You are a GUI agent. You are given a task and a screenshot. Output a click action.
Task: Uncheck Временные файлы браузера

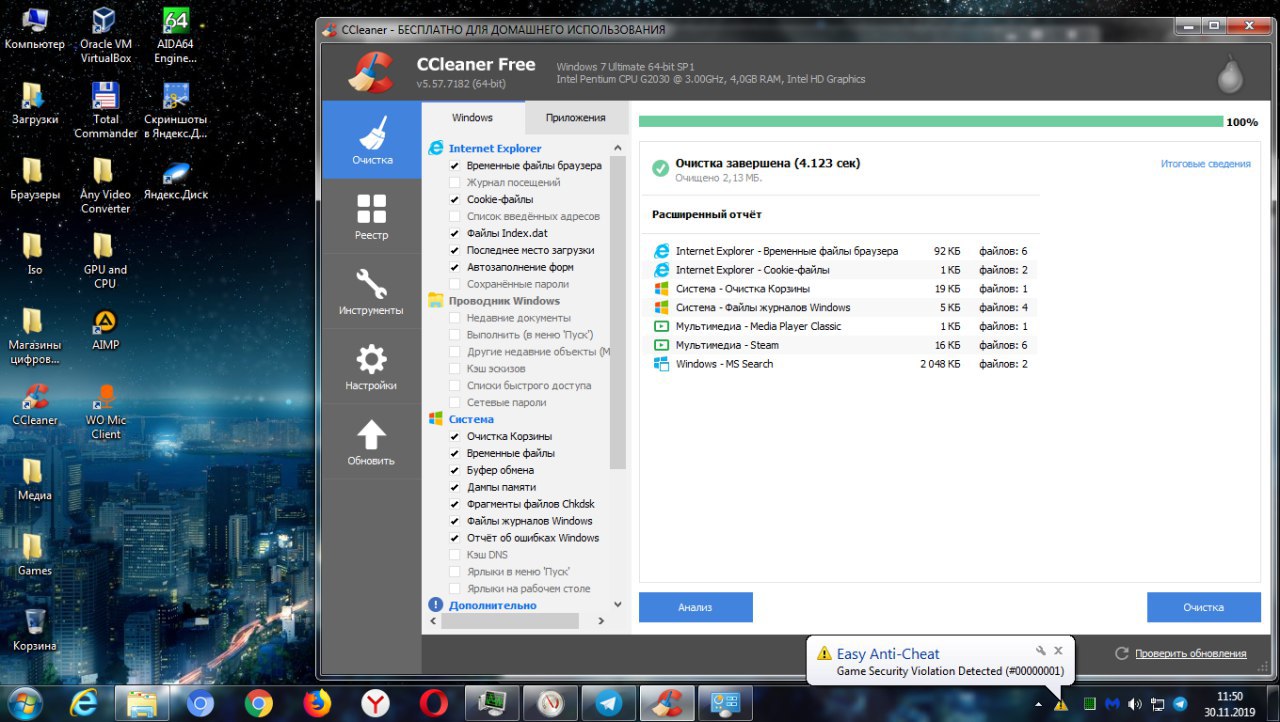455,166
